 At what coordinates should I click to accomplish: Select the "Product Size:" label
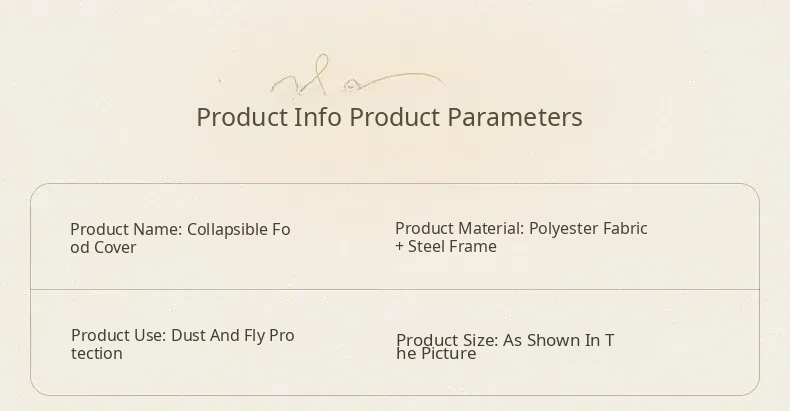pos(447,340)
